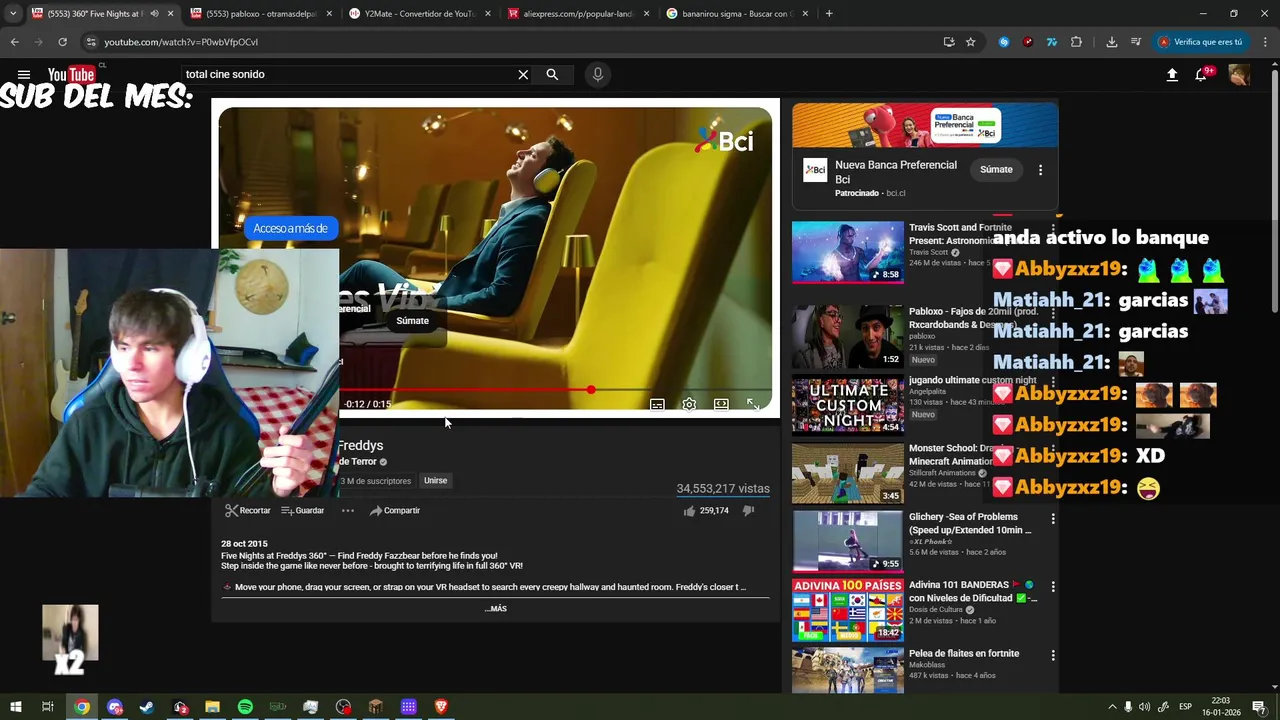Run search with magnifying glass button

(x=552, y=75)
